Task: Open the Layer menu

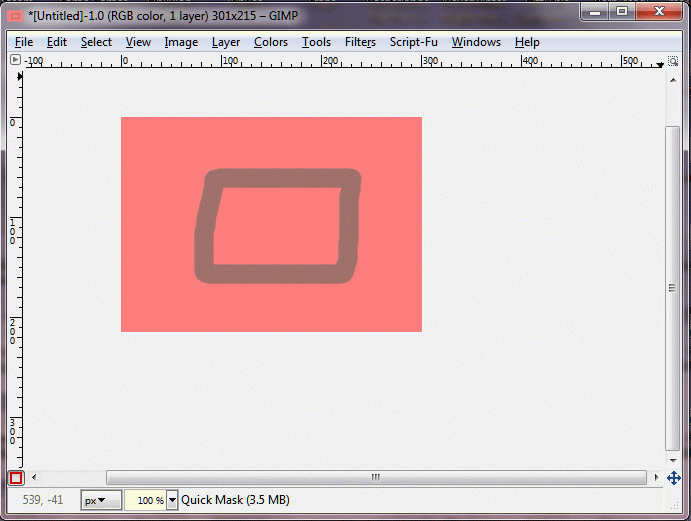Action: (226, 42)
